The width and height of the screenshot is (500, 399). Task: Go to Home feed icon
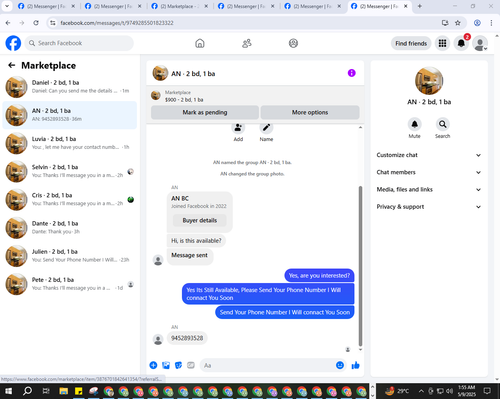(200, 43)
